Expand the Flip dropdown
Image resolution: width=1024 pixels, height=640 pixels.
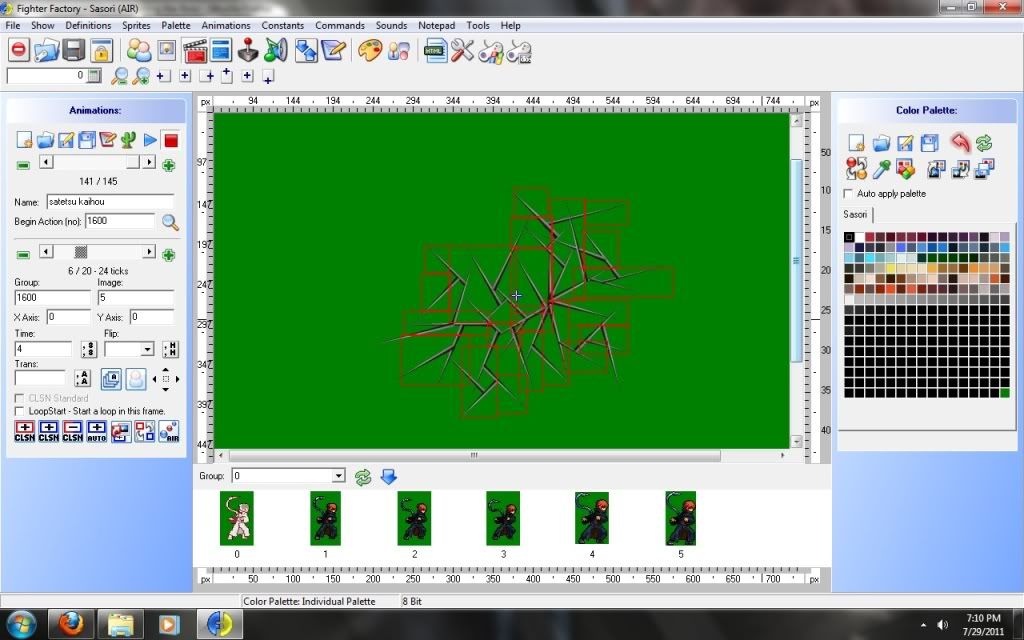pos(147,350)
